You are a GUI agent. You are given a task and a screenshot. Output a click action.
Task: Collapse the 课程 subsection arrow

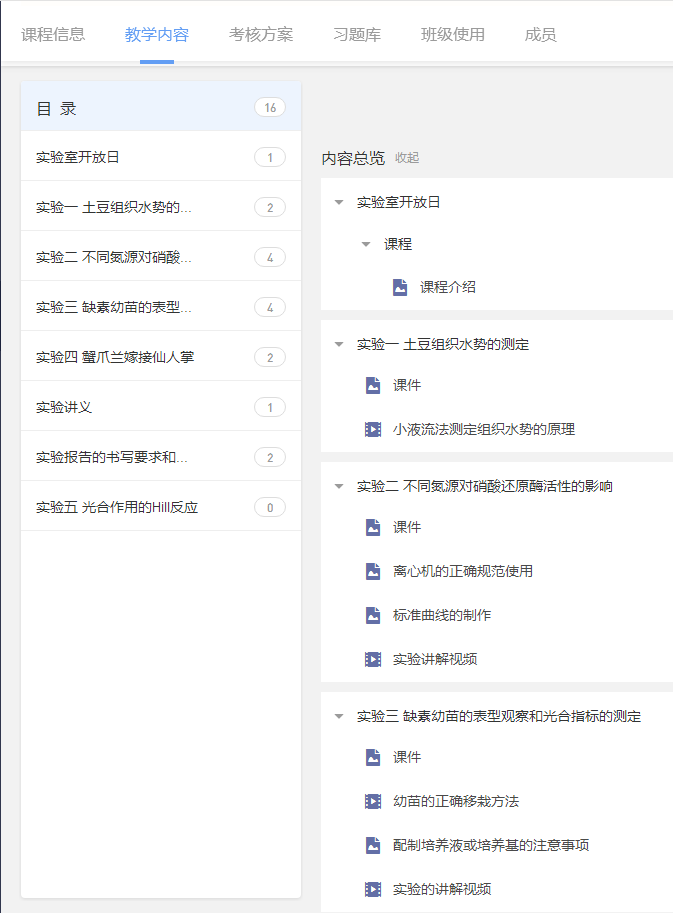pos(366,245)
